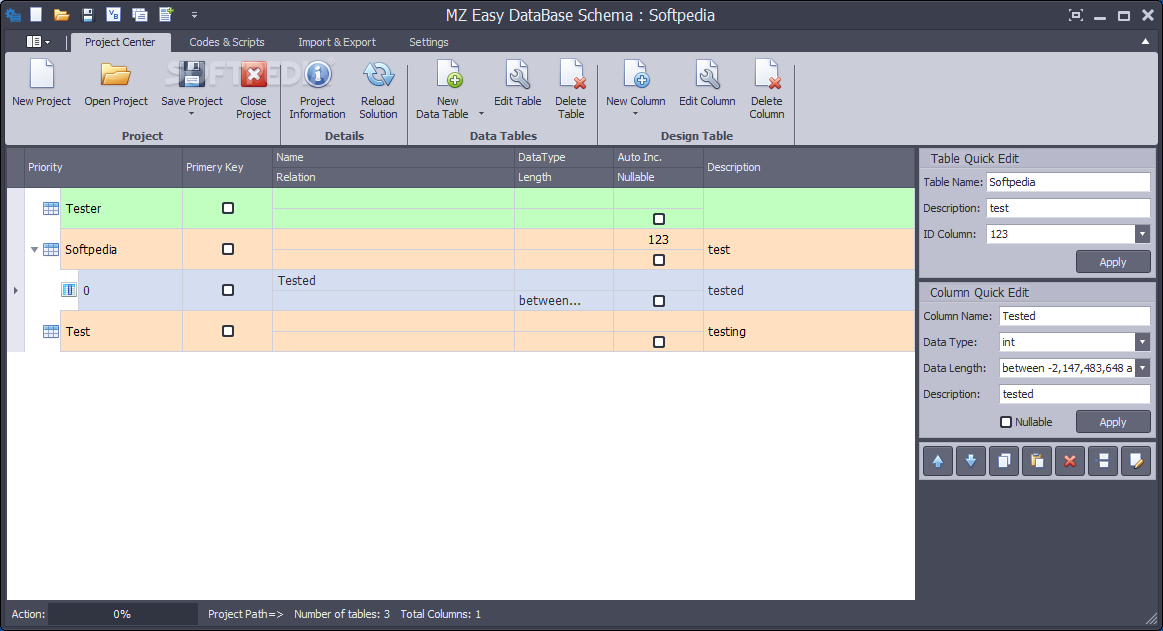Switch to Codes & Scripts tab
1163x631 pixels.
point(227,42)
